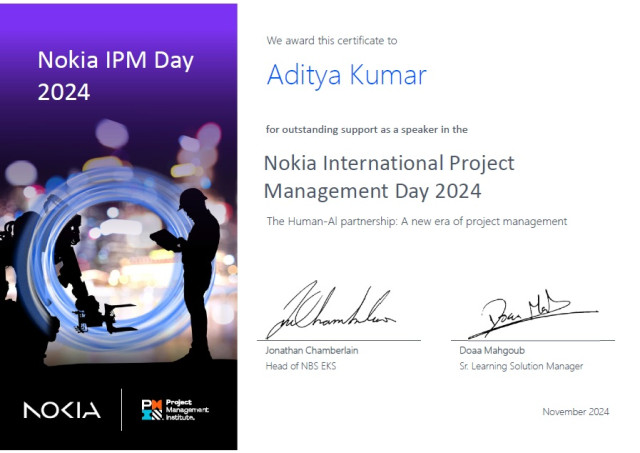
Task: Click Jonathan Chamberlain's handwritten signature
Action: tap(331, 309)
